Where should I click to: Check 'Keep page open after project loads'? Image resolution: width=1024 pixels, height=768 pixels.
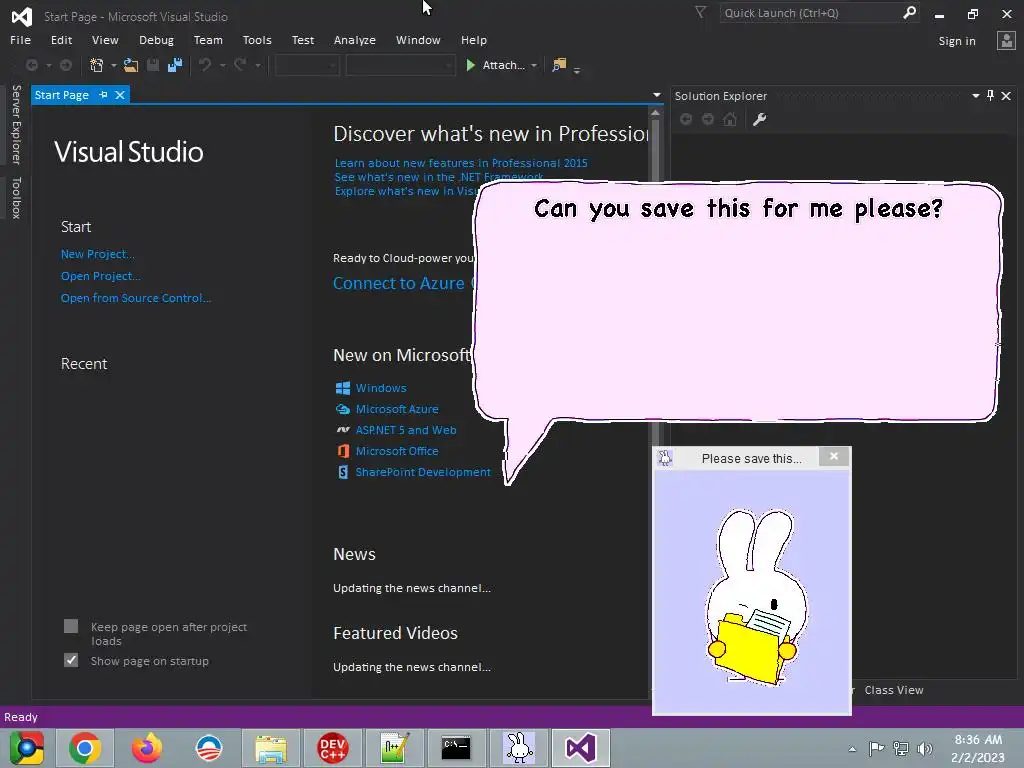(x=71, y=626)
